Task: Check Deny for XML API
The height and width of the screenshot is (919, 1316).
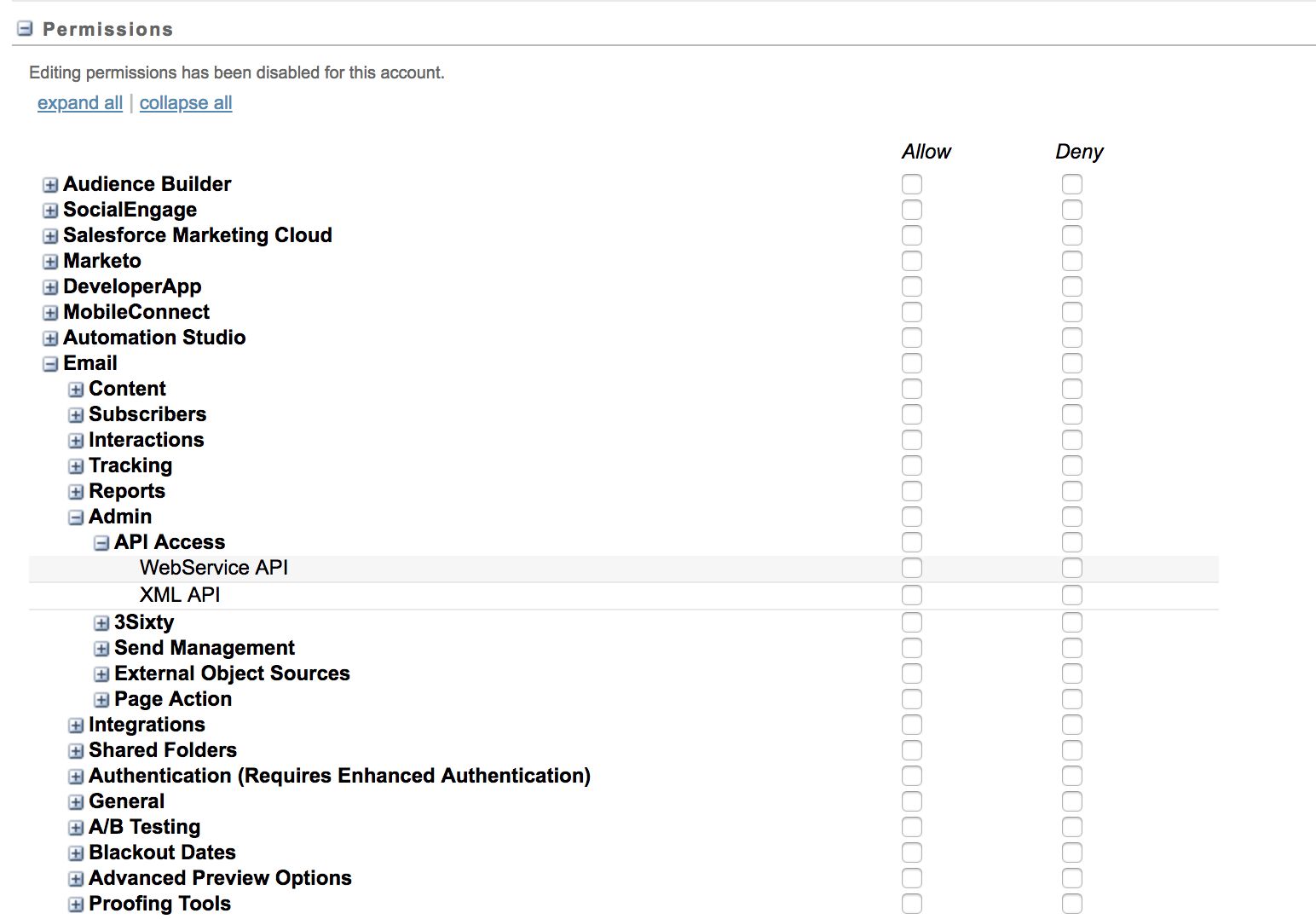Action: click(x=1072, y=595)
